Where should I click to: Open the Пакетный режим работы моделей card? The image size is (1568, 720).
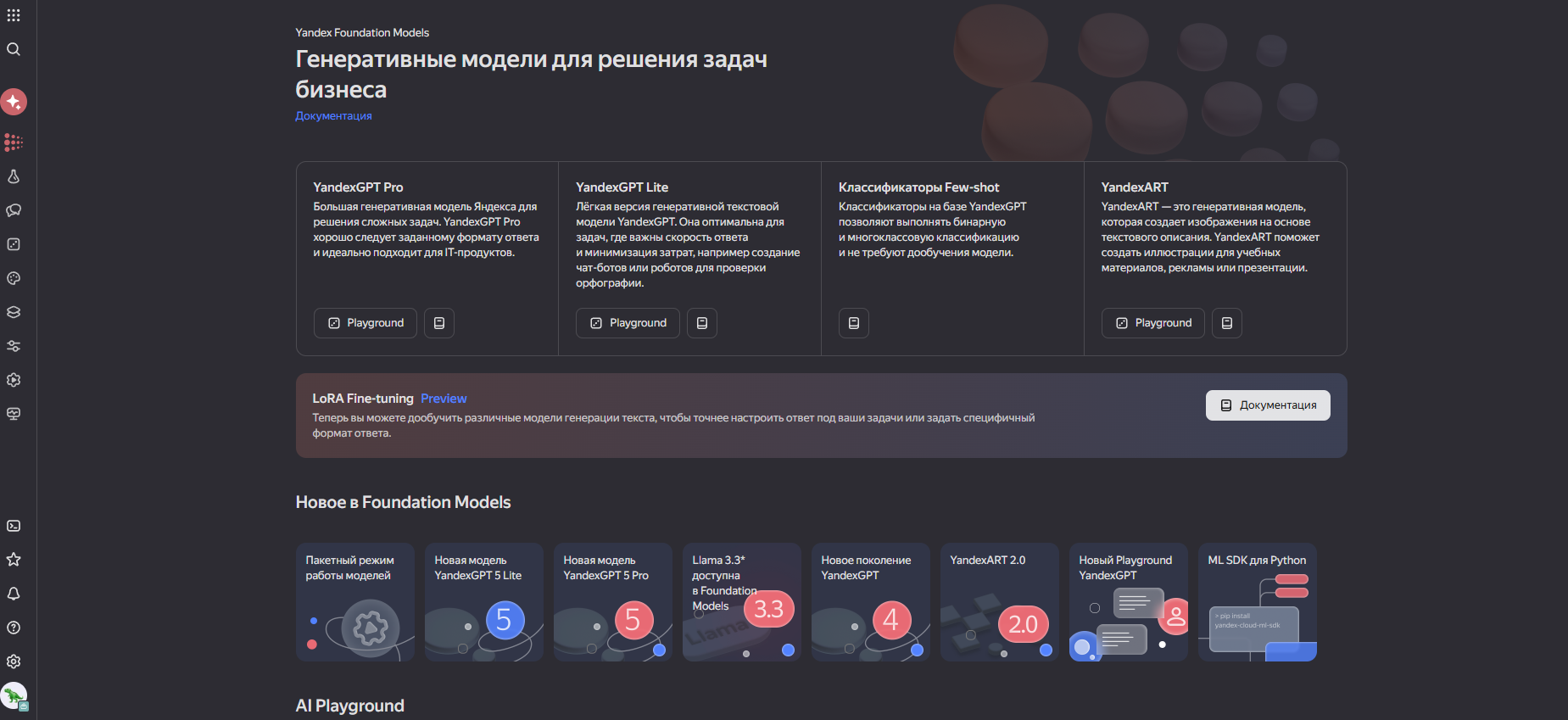pos(355,602)
